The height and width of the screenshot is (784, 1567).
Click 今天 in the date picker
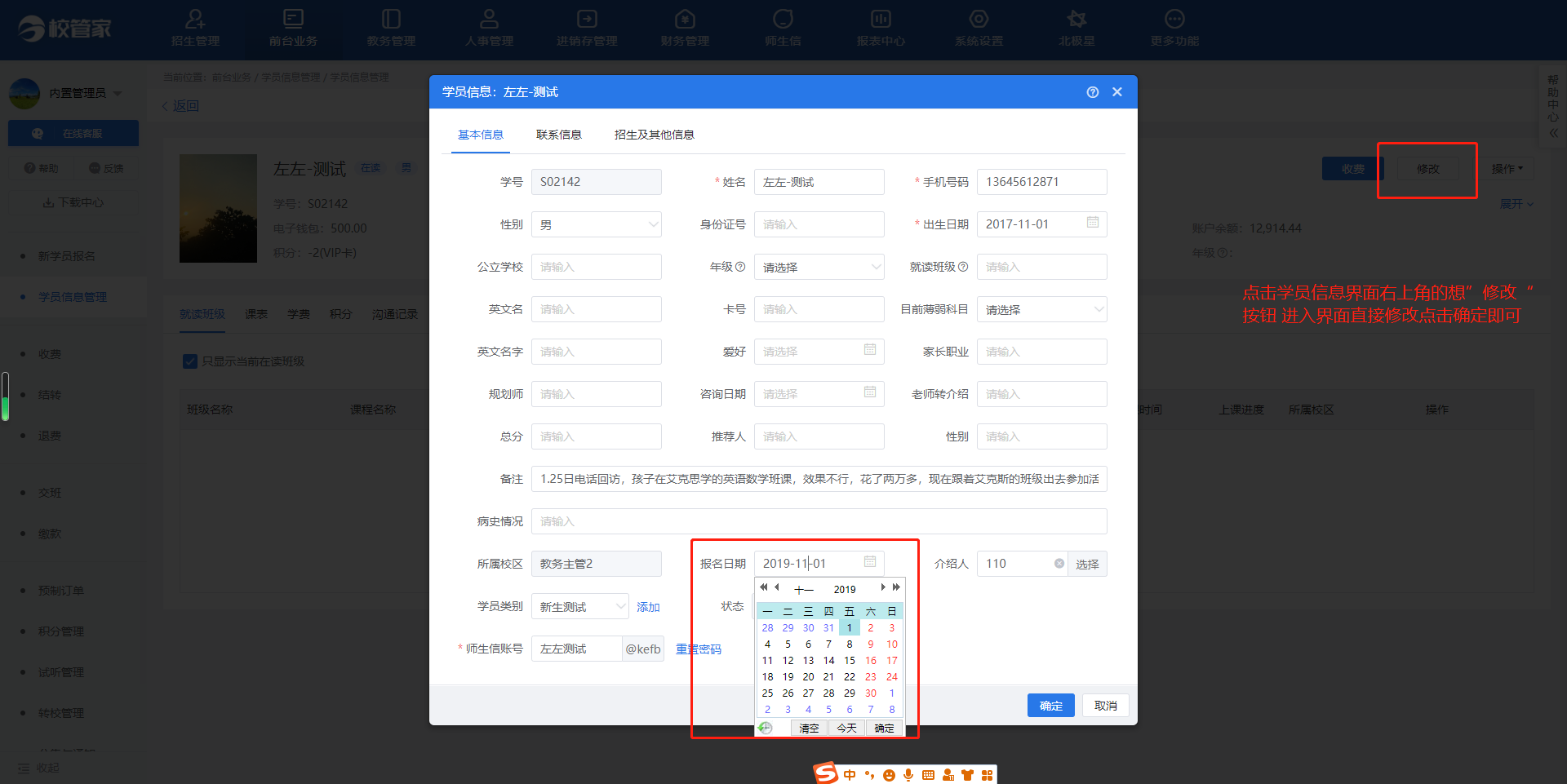pyautogui.click(x=847, y=728)
